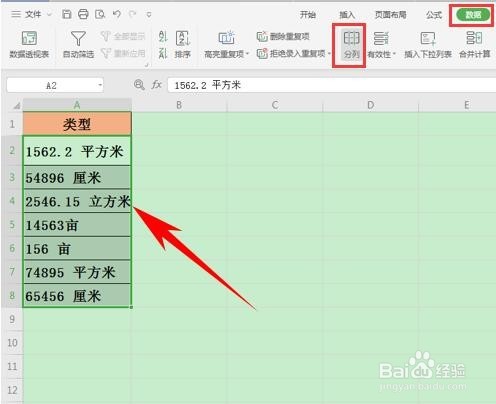Sort descending with the Z-A icon

163,53
